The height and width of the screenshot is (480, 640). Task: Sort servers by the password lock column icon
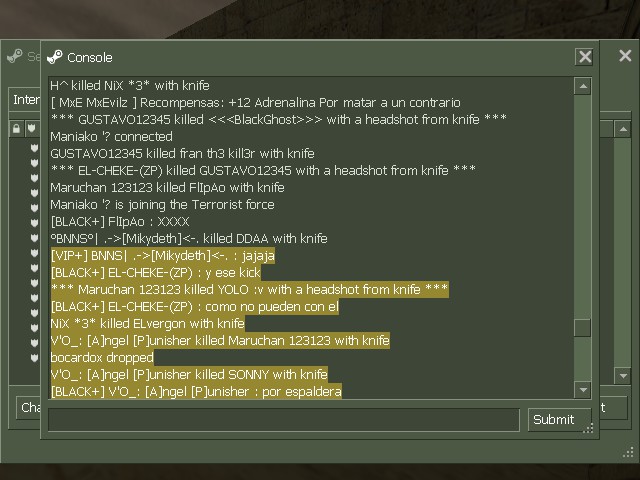pos(16,129)
